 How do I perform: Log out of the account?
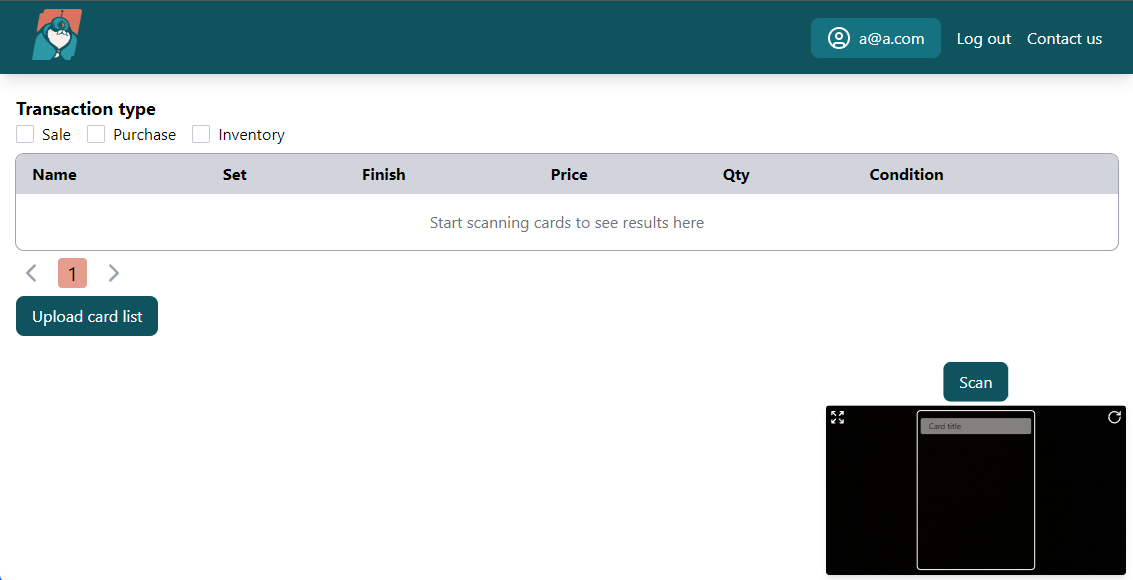tap(983, 38)
